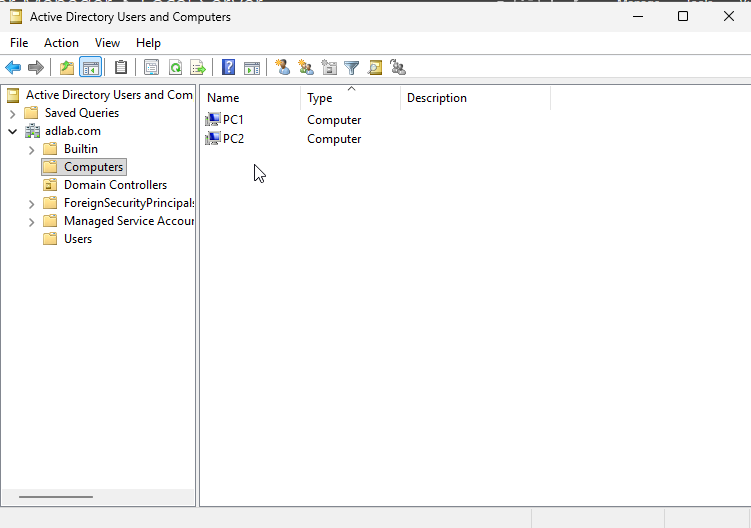This screenshot has height=528, width=751.
Task: Open the View menu
Action: tap(107, 43)
